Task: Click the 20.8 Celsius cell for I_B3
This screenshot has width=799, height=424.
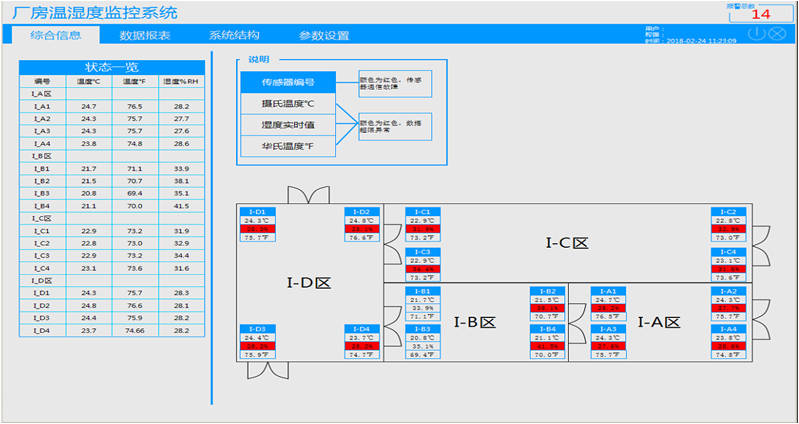Action: tap(89, 194)
